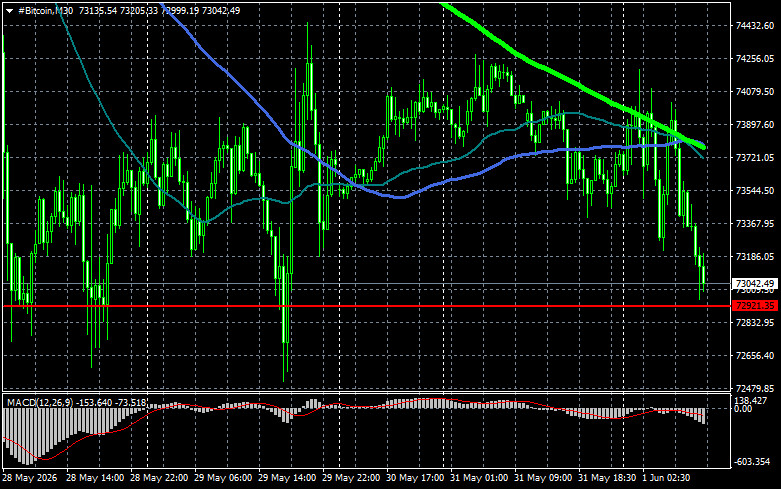The height and width of the screenshot is (489, 781).
Task: Click price scale value 73721.05
Action: pos(755,158)
